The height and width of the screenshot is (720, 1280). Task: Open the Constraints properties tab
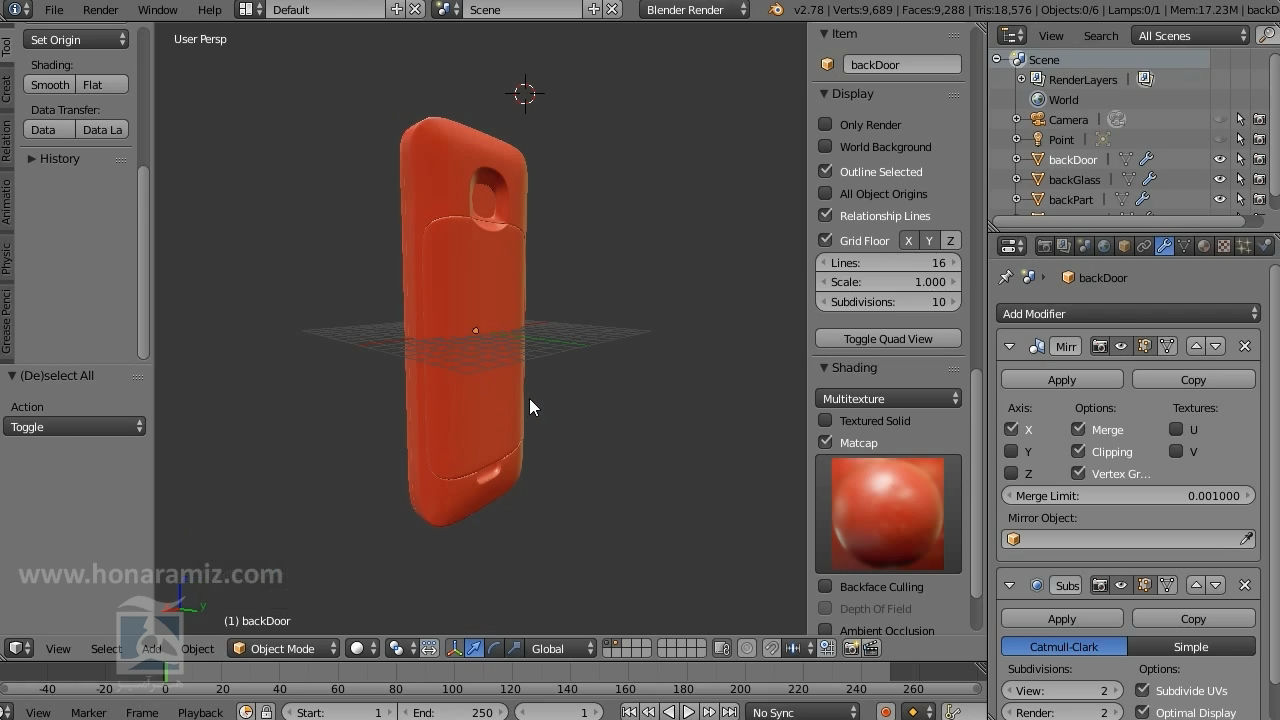click(1144, 246)
